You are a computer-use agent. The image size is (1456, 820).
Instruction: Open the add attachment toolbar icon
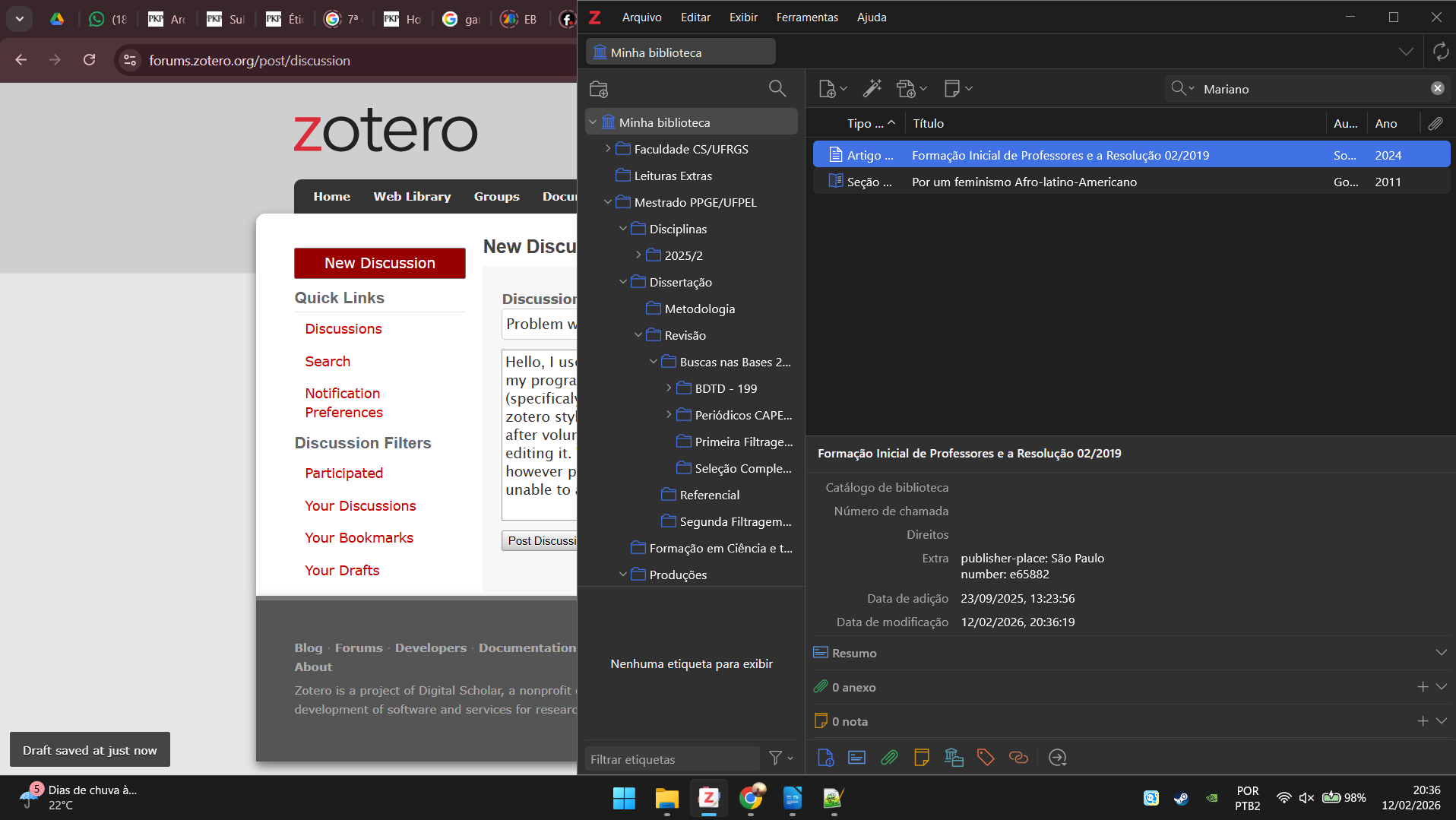[x=912, y=89]
